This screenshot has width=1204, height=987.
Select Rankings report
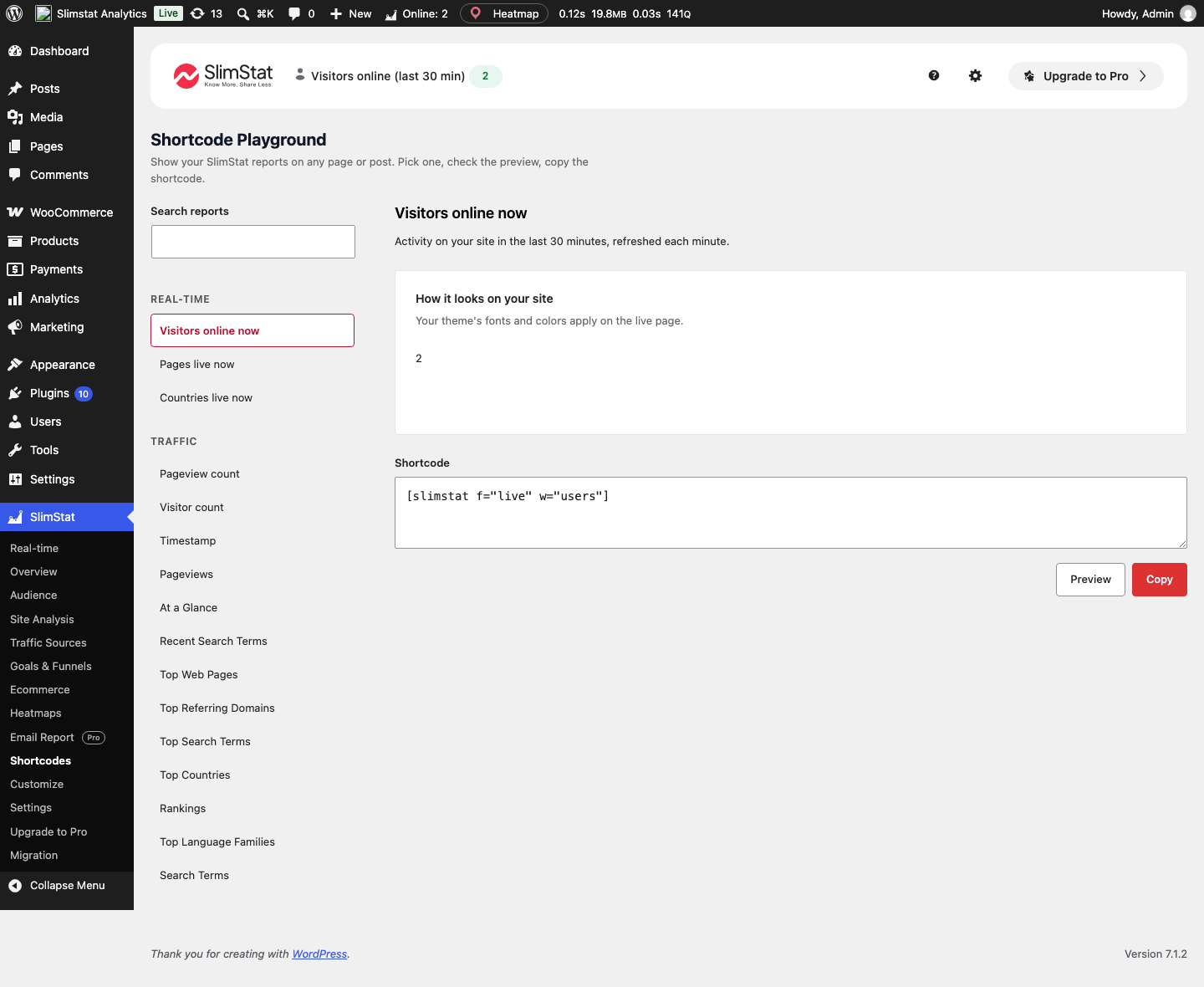(x=253, y=809)
